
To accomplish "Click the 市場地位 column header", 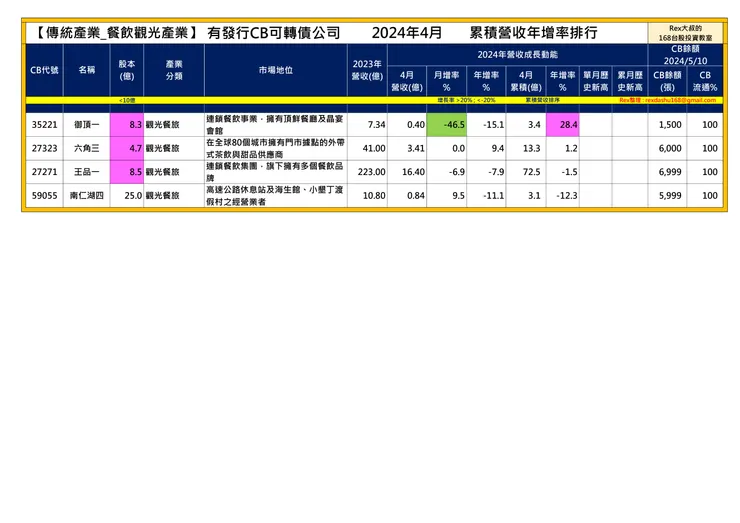I will (x=276, y=70).
